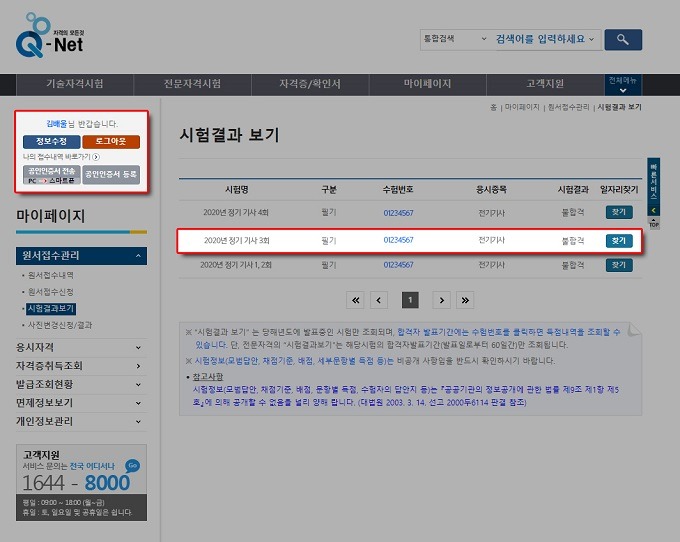Click the TOP scroll-to-top icon
Screen dimensions: 680x542
coord(654,224)
